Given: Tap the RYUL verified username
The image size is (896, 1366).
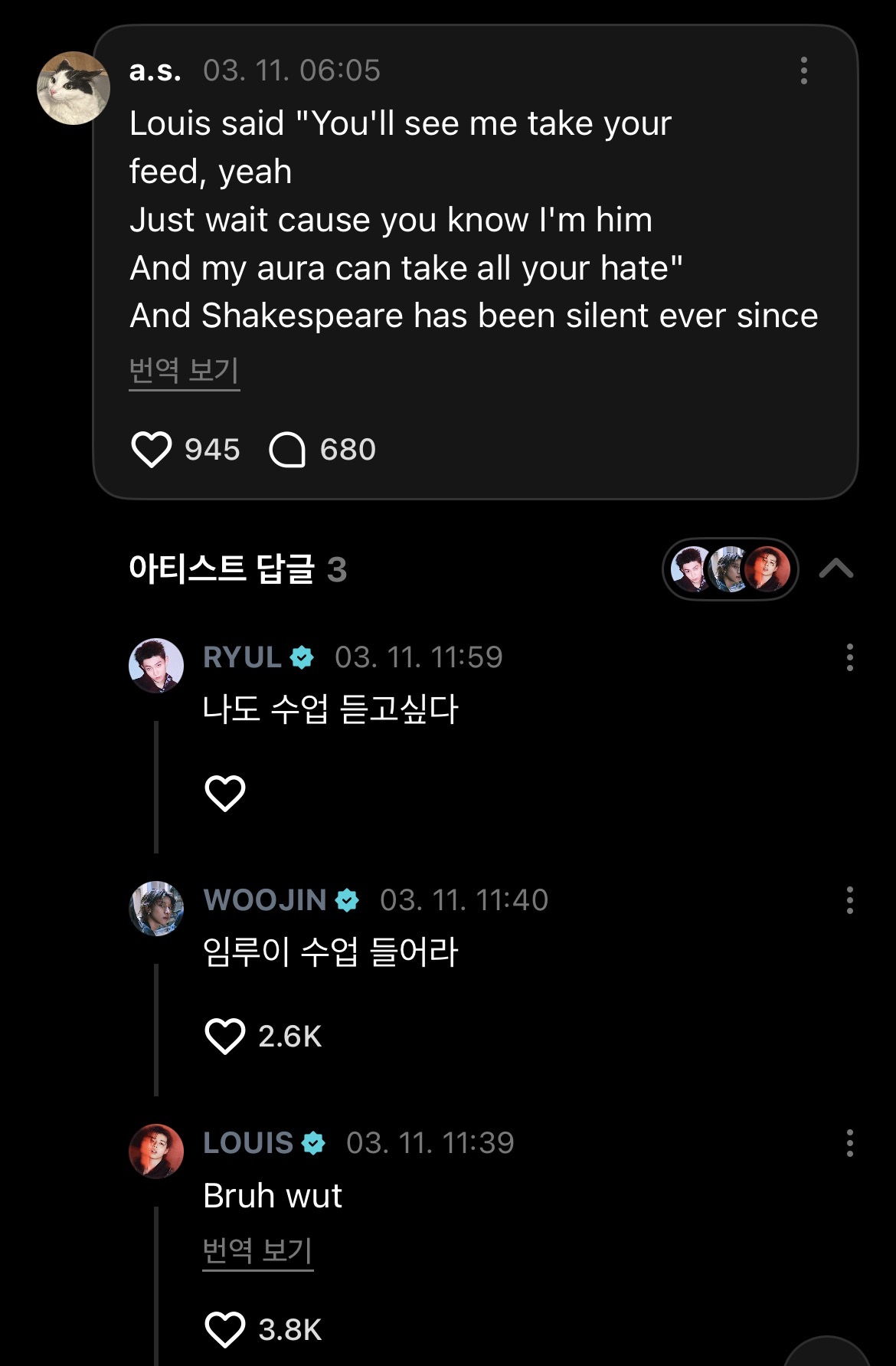Looking at the screenshot, I should tap(241, 657).
